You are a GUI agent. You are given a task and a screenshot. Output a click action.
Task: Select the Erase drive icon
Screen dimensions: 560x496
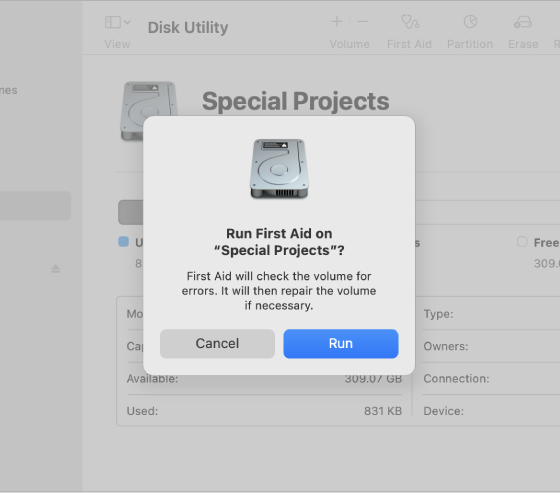tap(523, 22)
